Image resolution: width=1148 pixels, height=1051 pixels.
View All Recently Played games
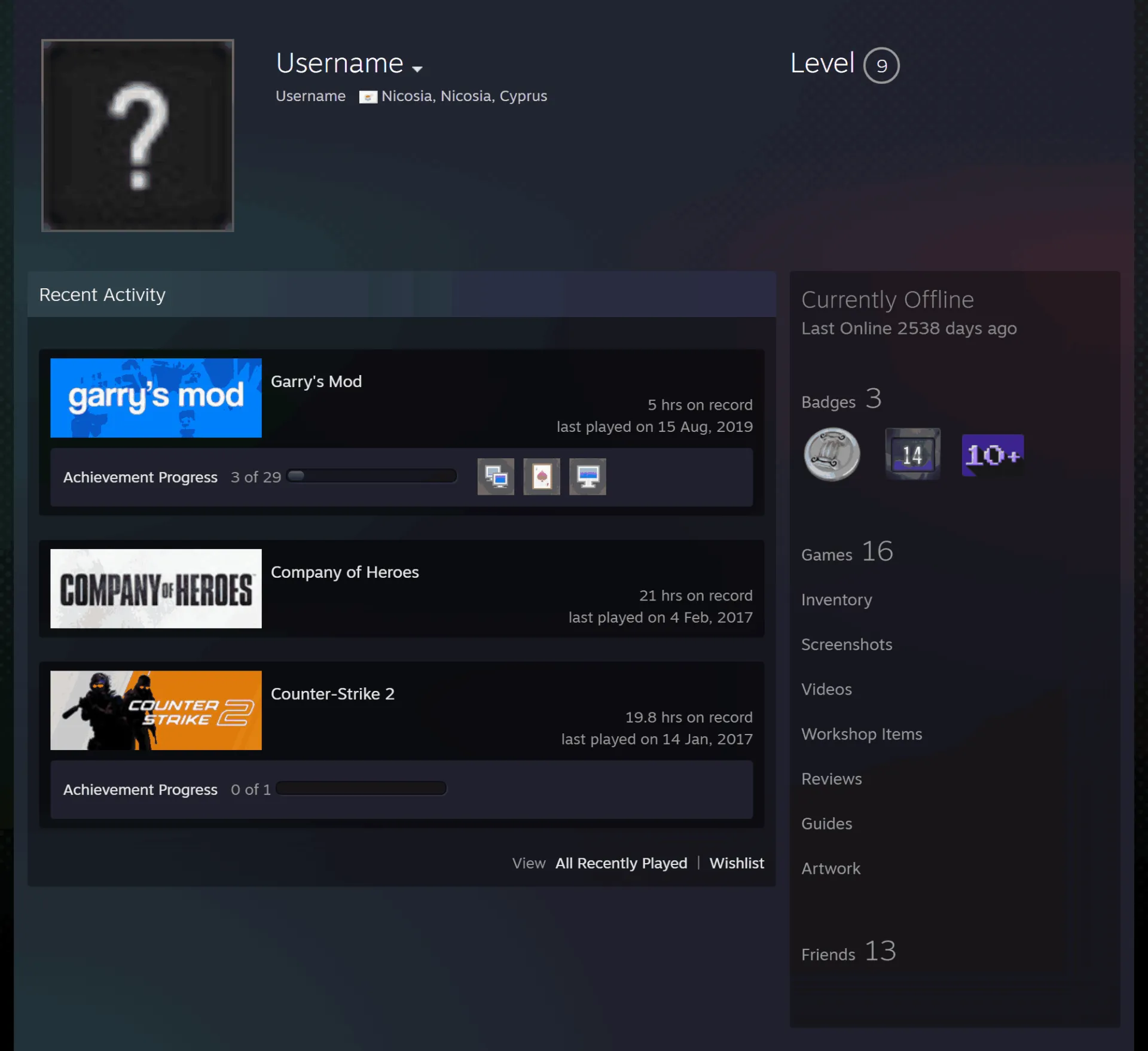coord(621,863)
